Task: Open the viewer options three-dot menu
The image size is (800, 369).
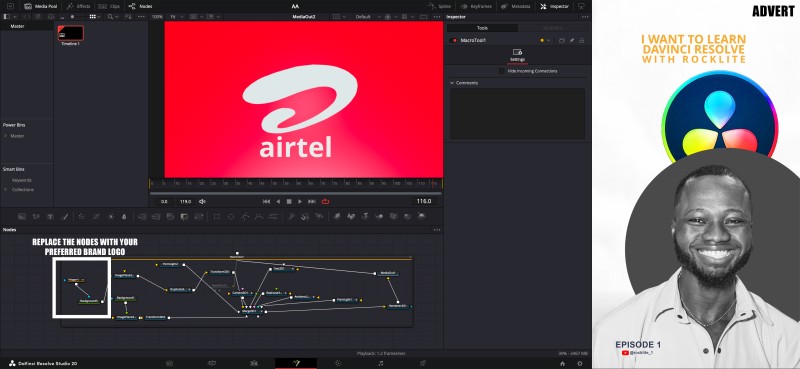Action: 437,17
